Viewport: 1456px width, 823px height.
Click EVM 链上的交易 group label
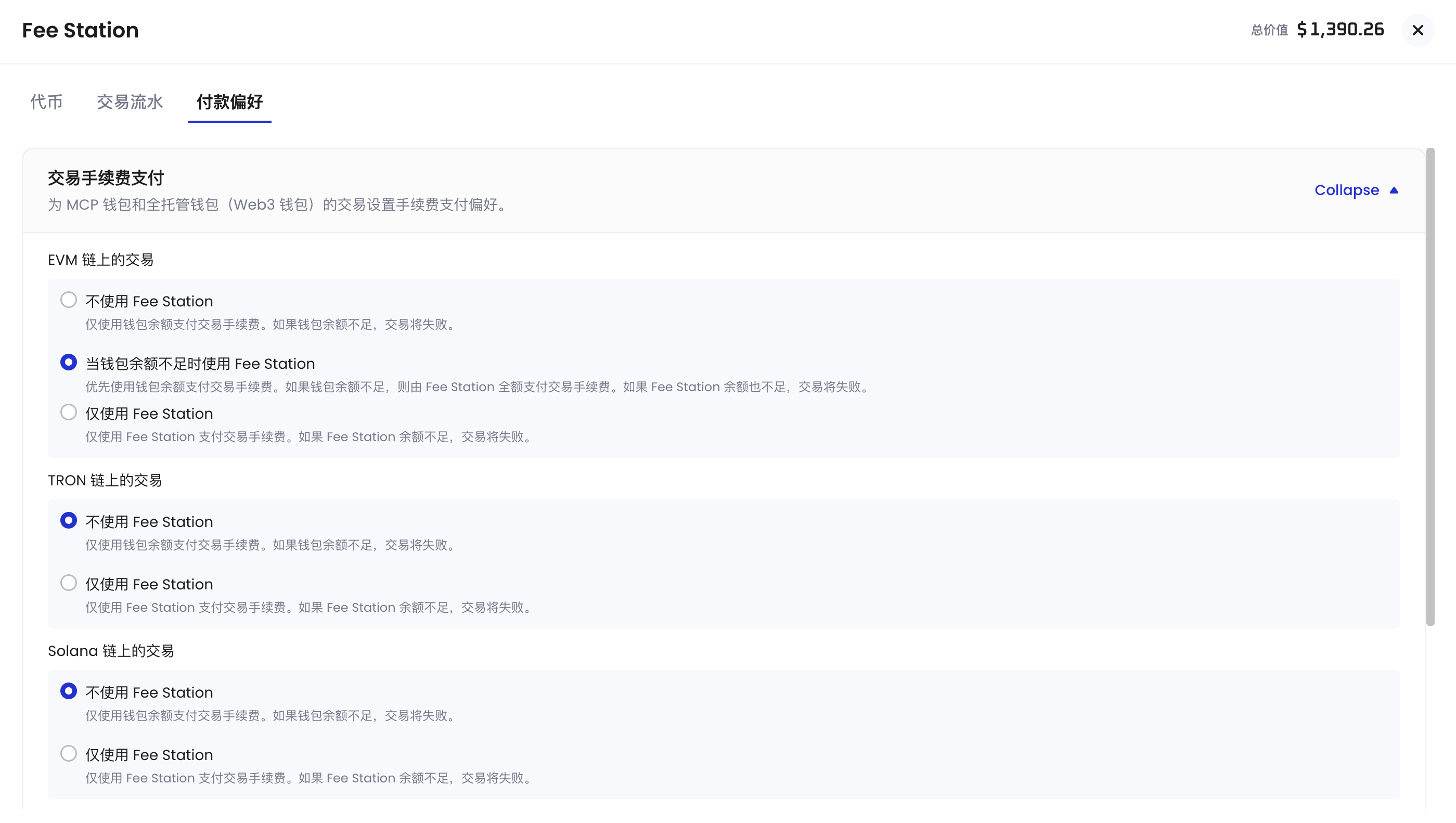click(100, 260)
